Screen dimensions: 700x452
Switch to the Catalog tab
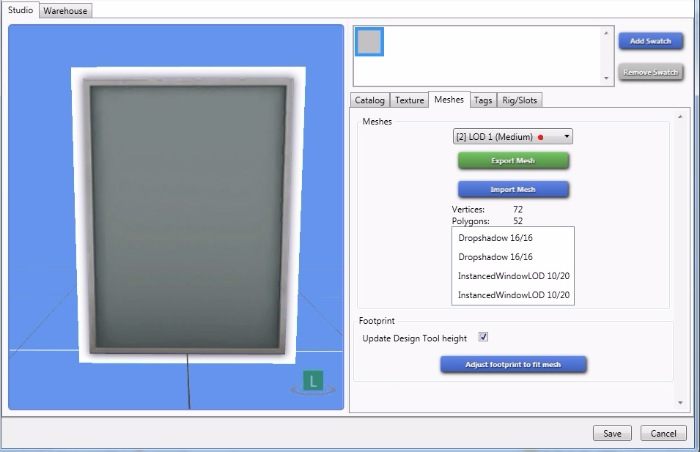[370, 100]
